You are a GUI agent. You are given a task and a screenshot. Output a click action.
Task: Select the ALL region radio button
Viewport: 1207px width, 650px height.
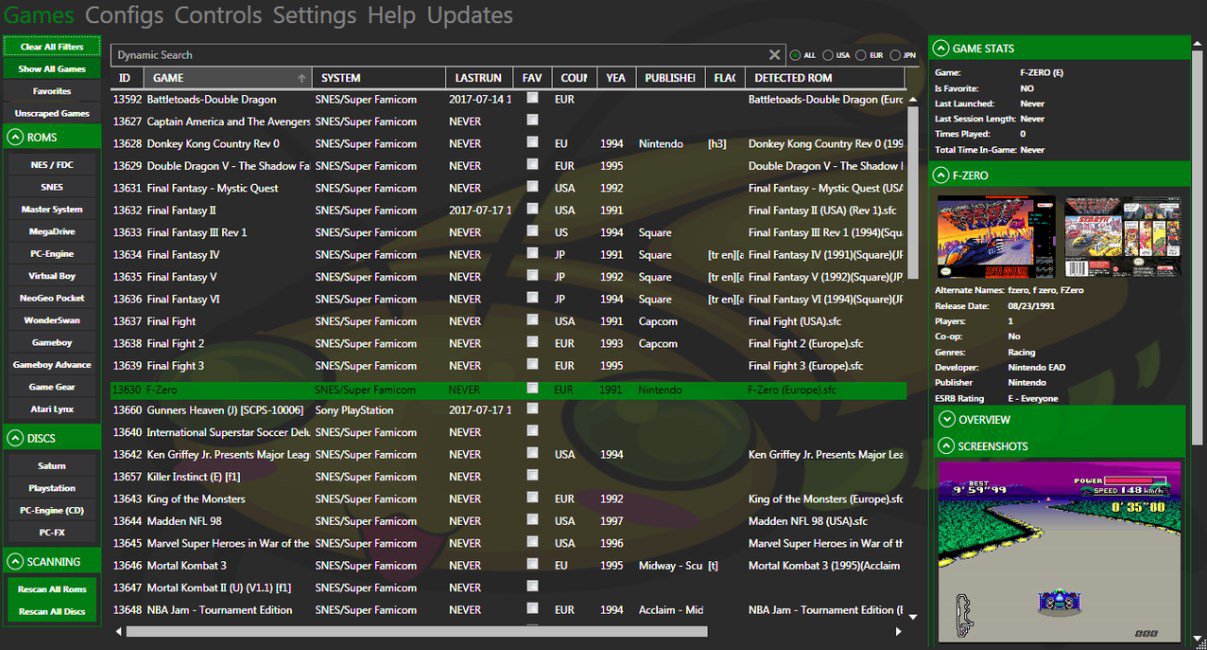click(x=796, y=55)
